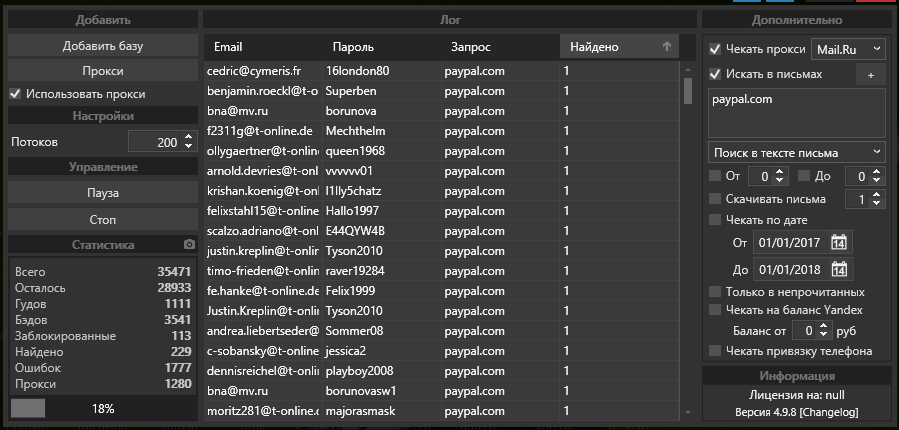
Task: Click the Добавить базу button
Action: tap(103, 46)
